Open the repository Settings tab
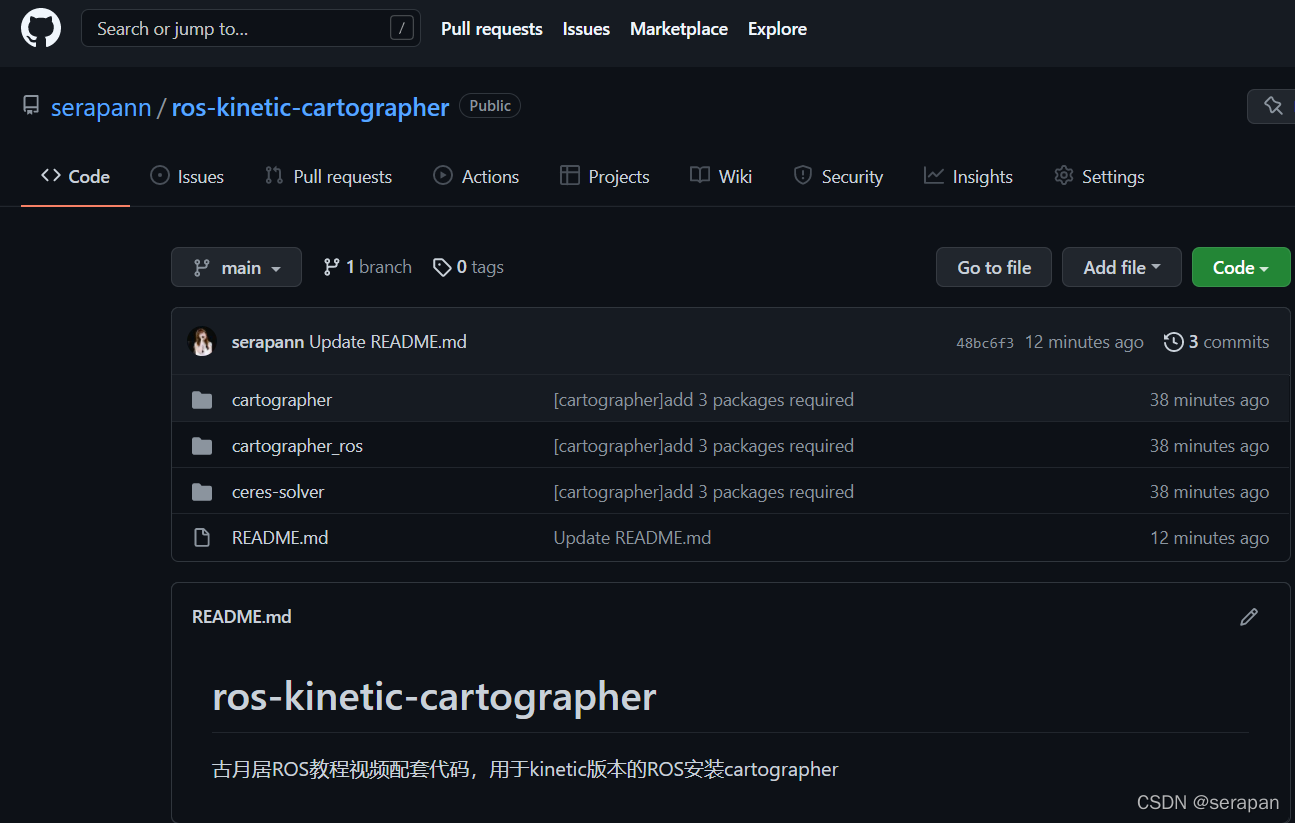The height and width of the screenshot is (823, 1295). tap(1099, 176)
